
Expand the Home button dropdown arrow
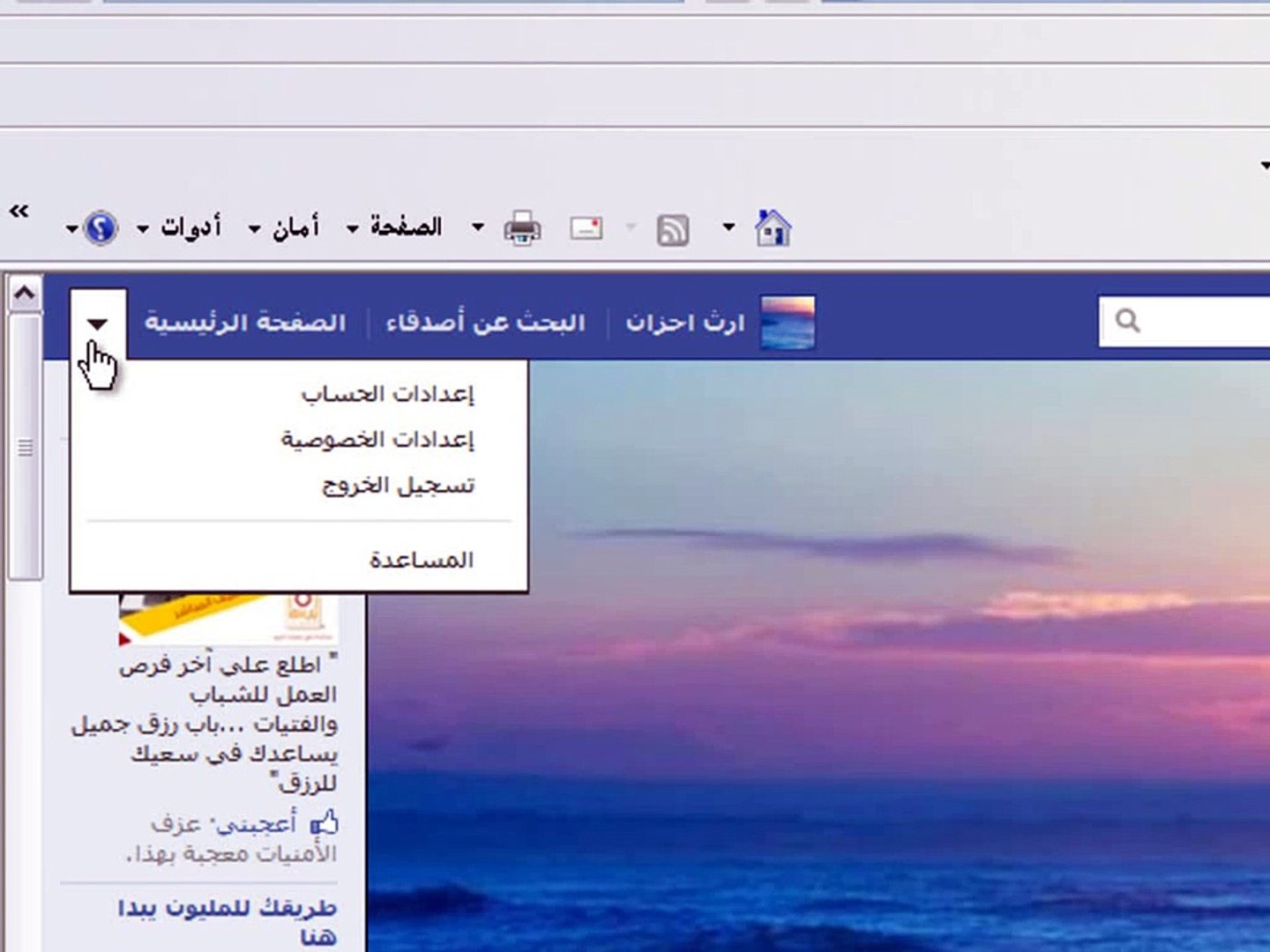[728, 227]
